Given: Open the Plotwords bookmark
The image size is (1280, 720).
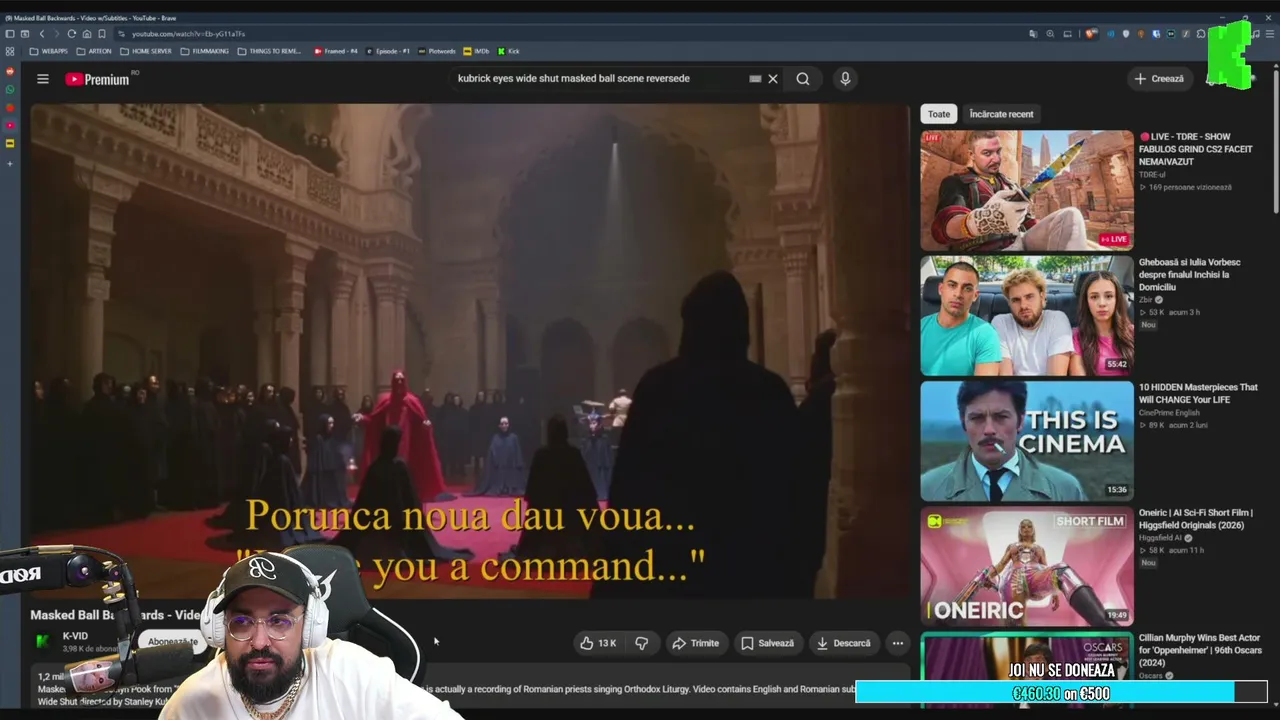Looking at the screenshot, I should click(x=437, y=51).
